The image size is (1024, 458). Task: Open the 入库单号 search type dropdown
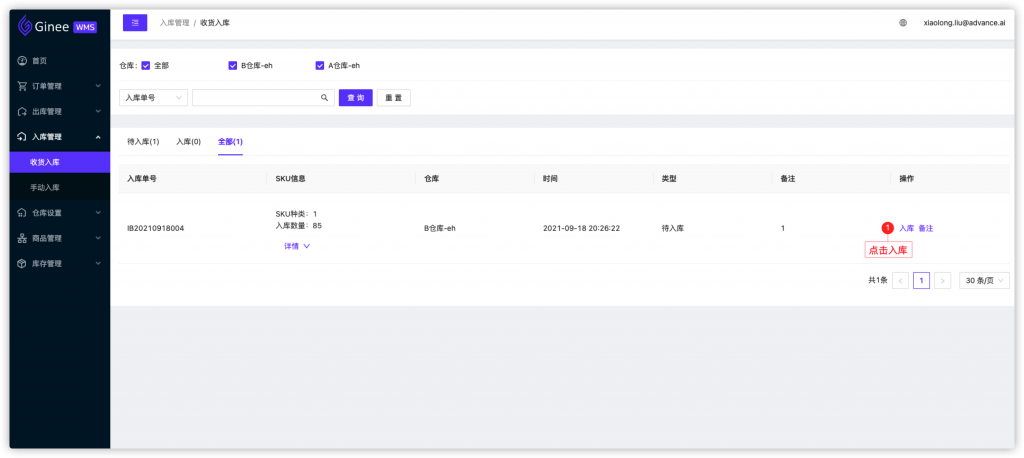pos(153,98)
